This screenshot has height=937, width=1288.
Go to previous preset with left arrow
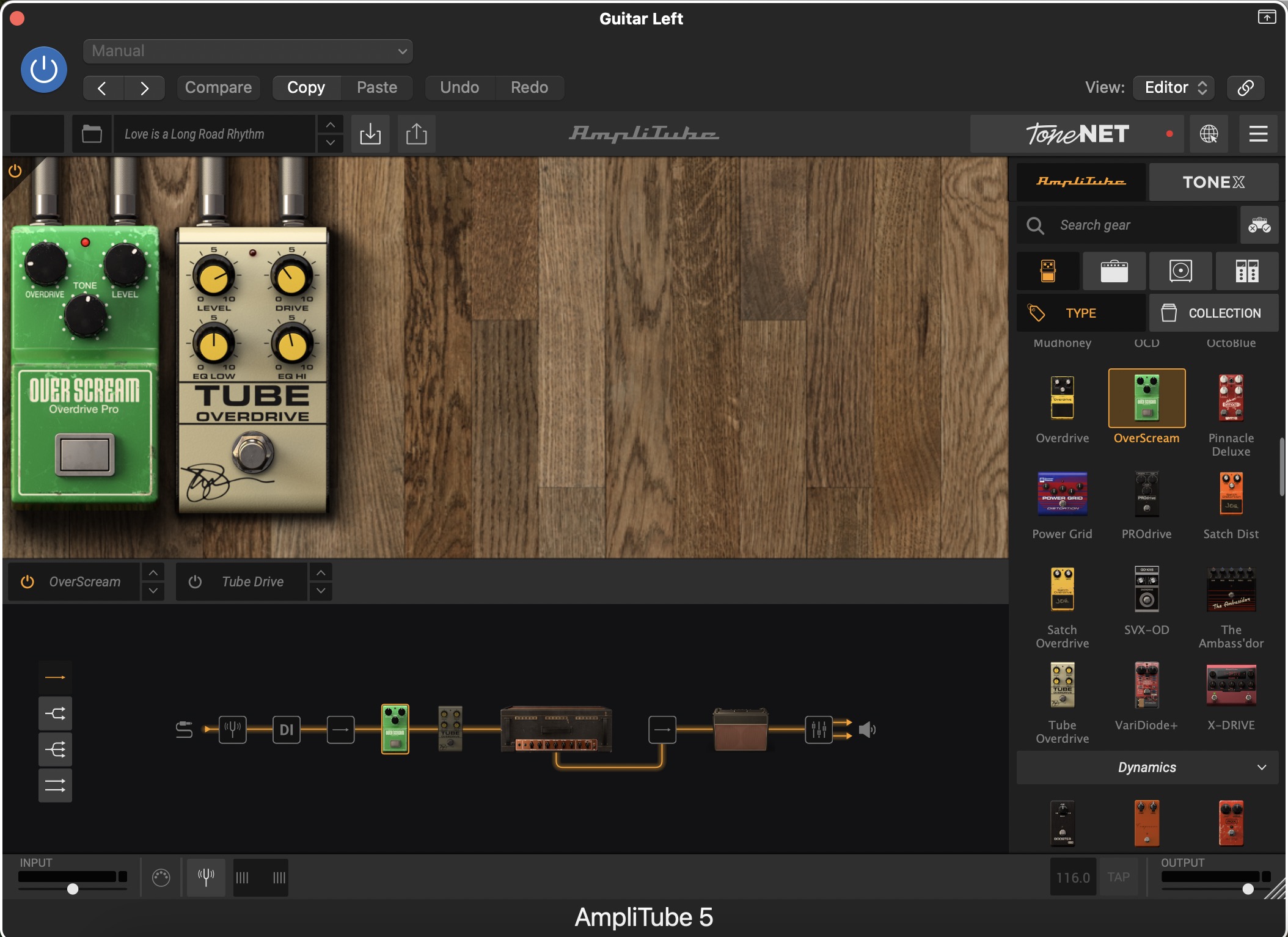(103, 88)
